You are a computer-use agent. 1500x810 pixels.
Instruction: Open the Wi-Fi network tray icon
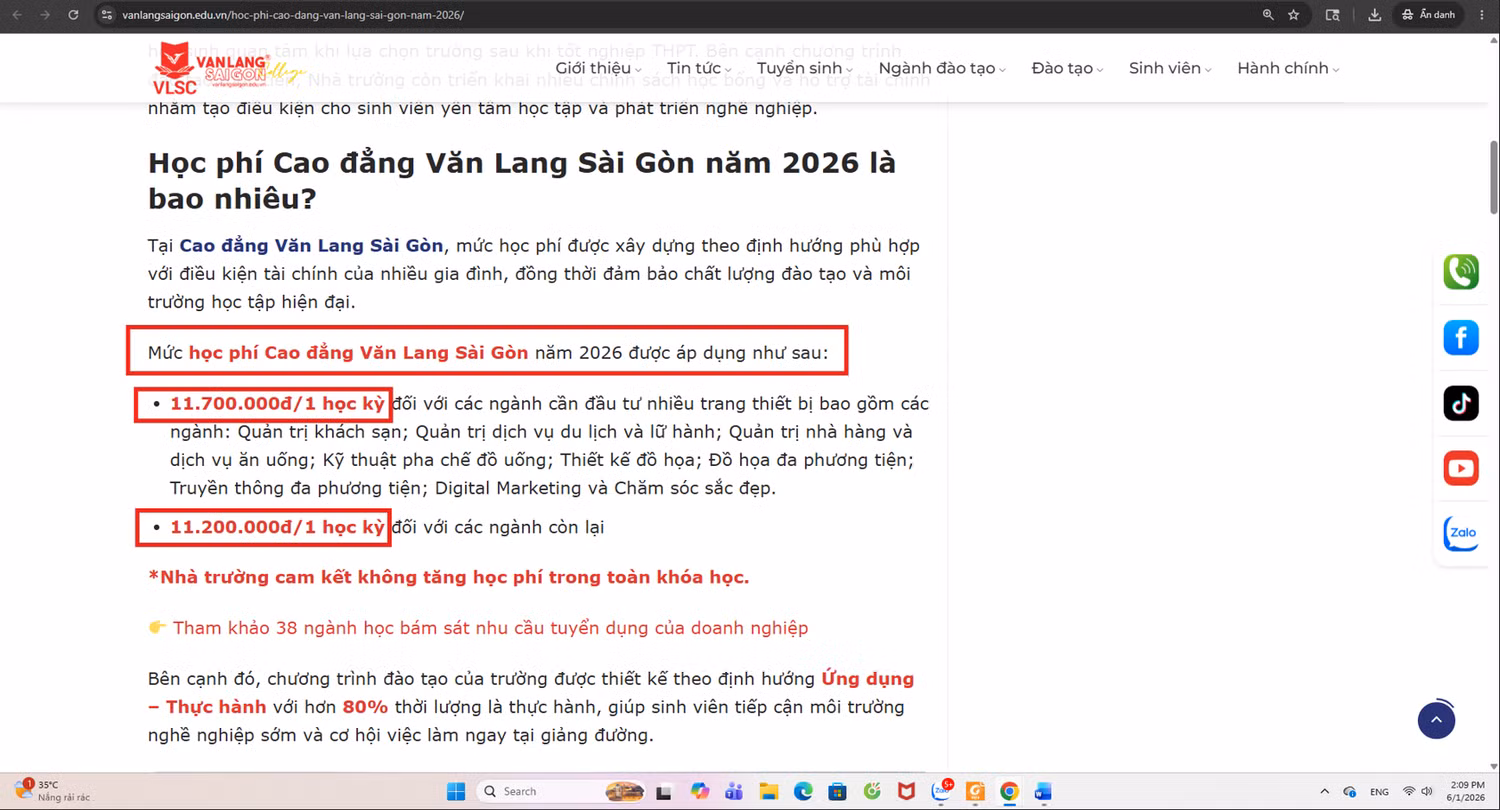[1410, 791]
